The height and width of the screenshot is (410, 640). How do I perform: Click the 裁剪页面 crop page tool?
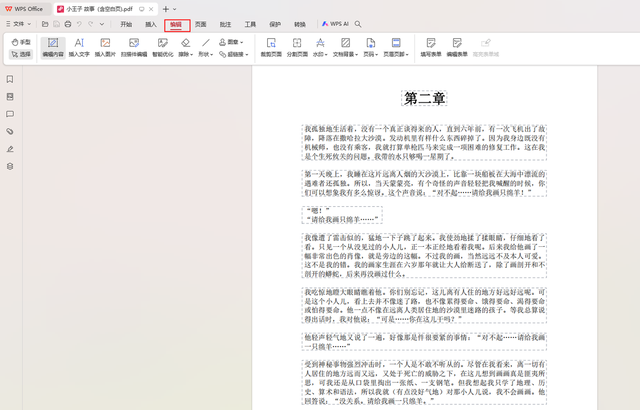point(271,47)
